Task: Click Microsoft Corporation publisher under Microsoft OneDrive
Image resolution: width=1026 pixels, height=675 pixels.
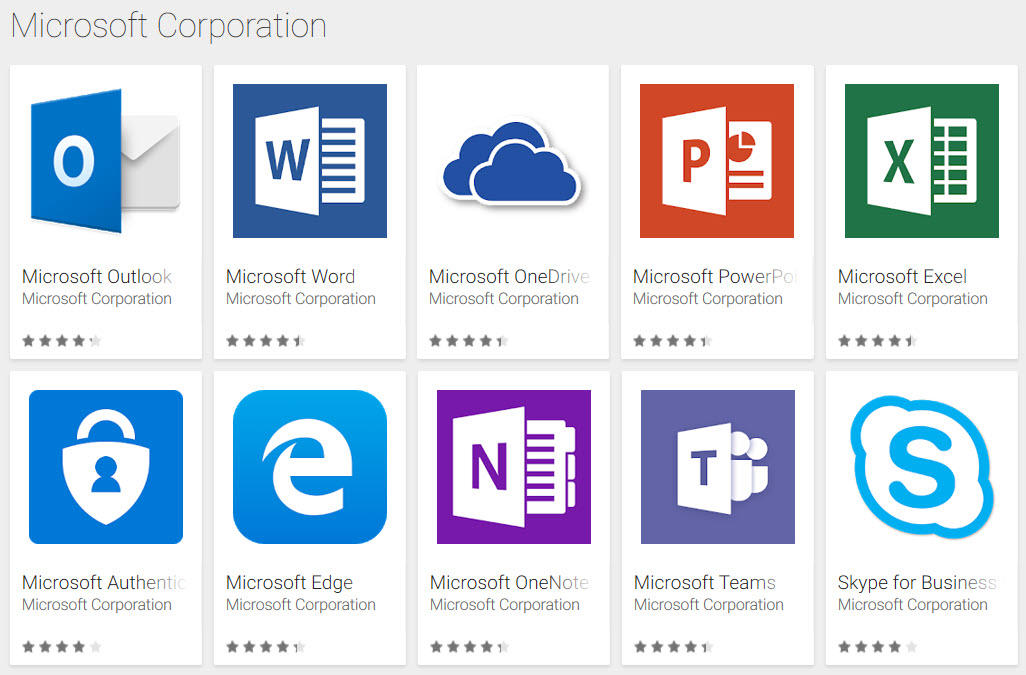Action: (x=504, y=299)
